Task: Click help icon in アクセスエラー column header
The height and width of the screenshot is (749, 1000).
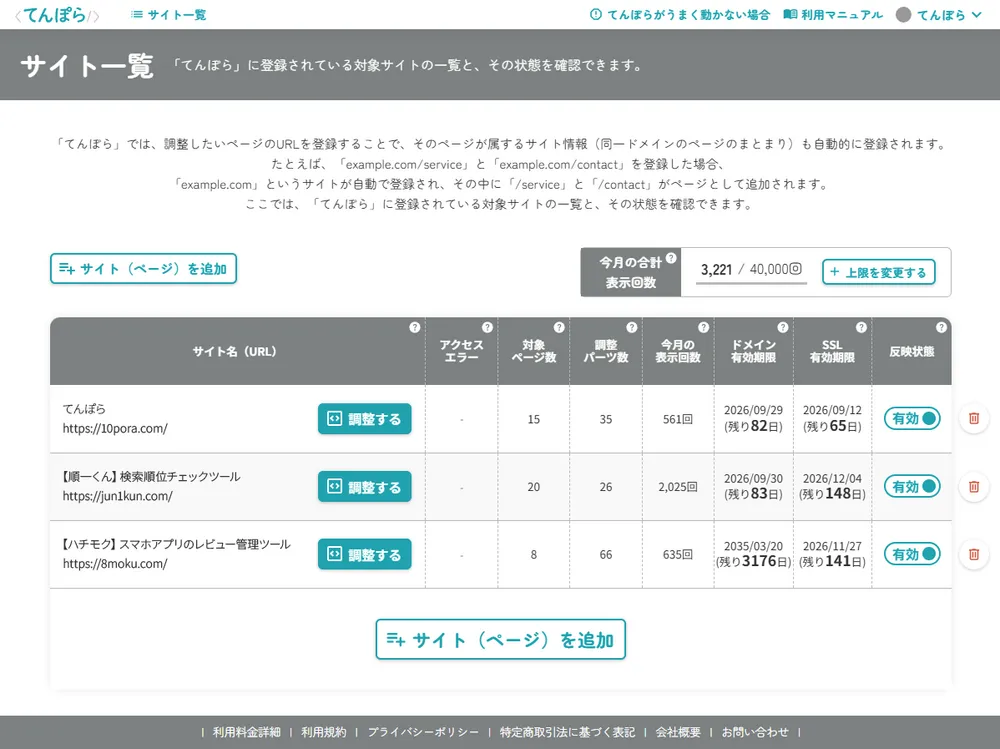Action: pos(487,327)
